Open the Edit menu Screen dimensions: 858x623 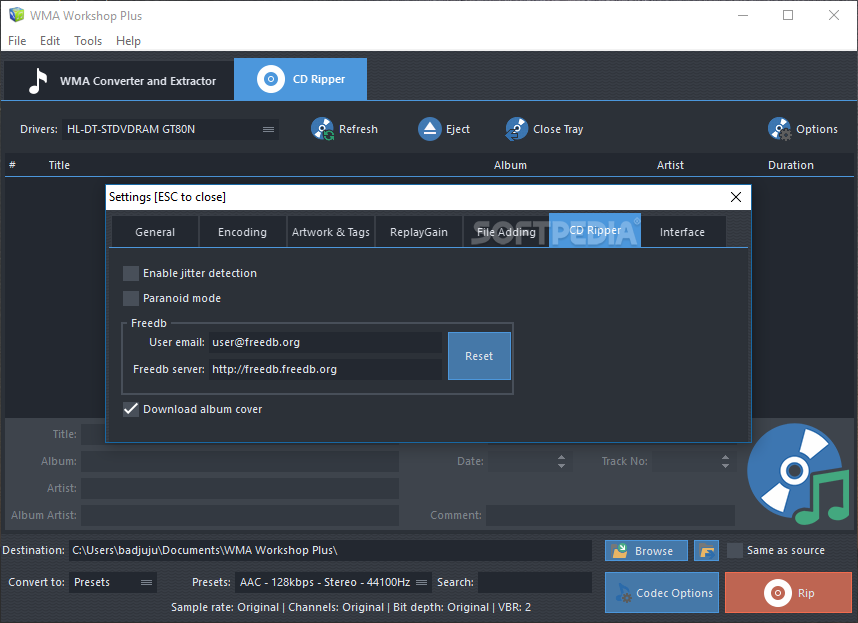tap(50, 41)
